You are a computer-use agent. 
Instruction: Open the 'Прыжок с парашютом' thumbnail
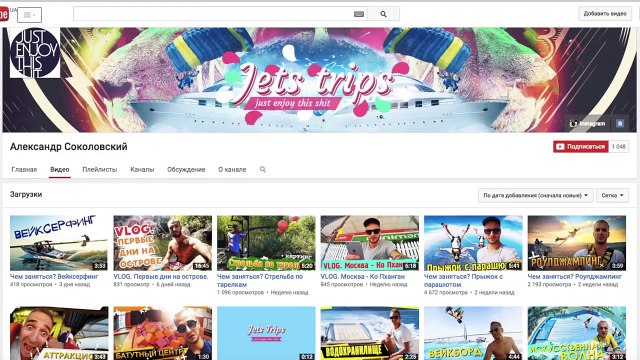pyautogui.click(x=473, y=243)
